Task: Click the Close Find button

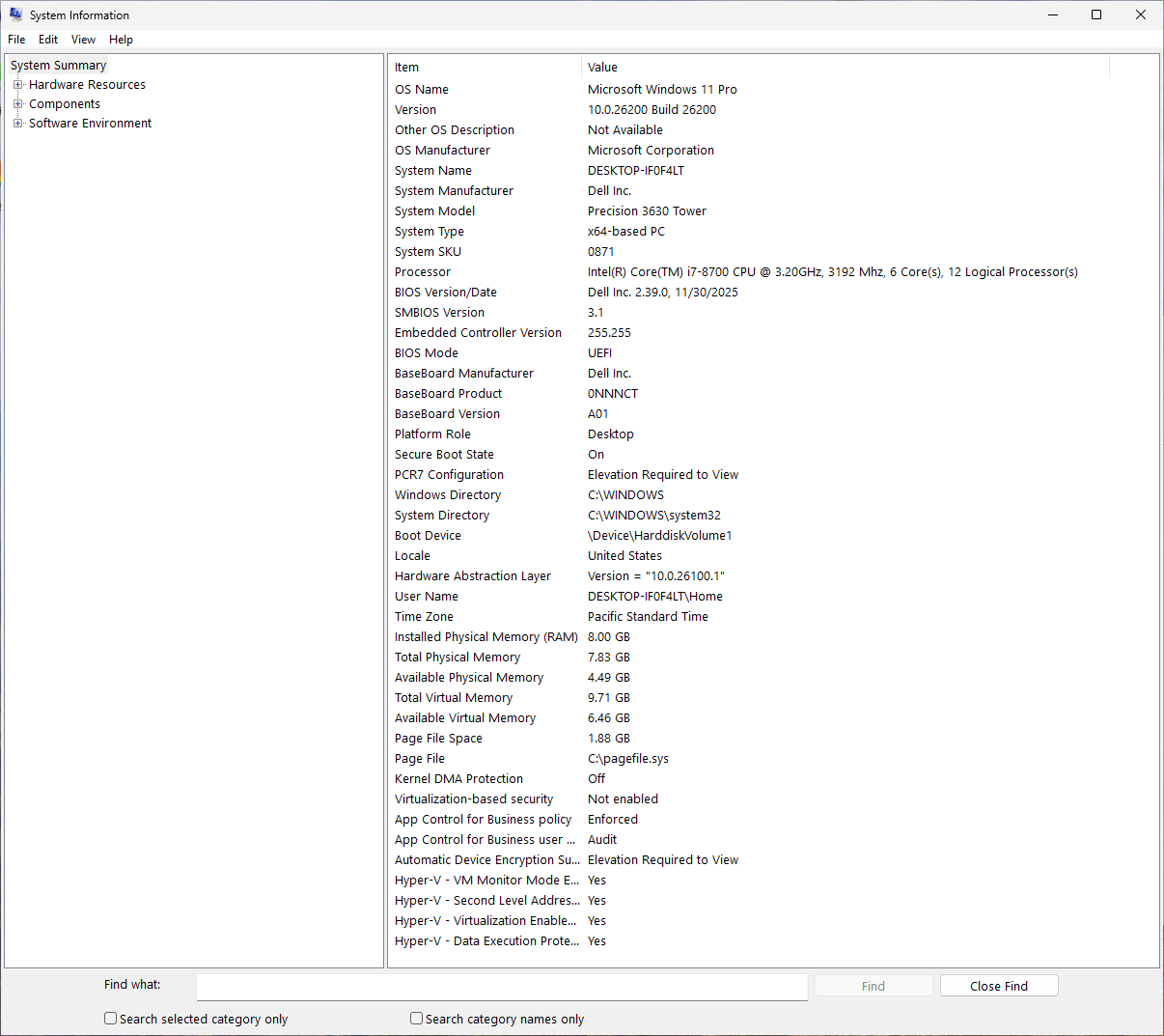Action: coord(998,986)
